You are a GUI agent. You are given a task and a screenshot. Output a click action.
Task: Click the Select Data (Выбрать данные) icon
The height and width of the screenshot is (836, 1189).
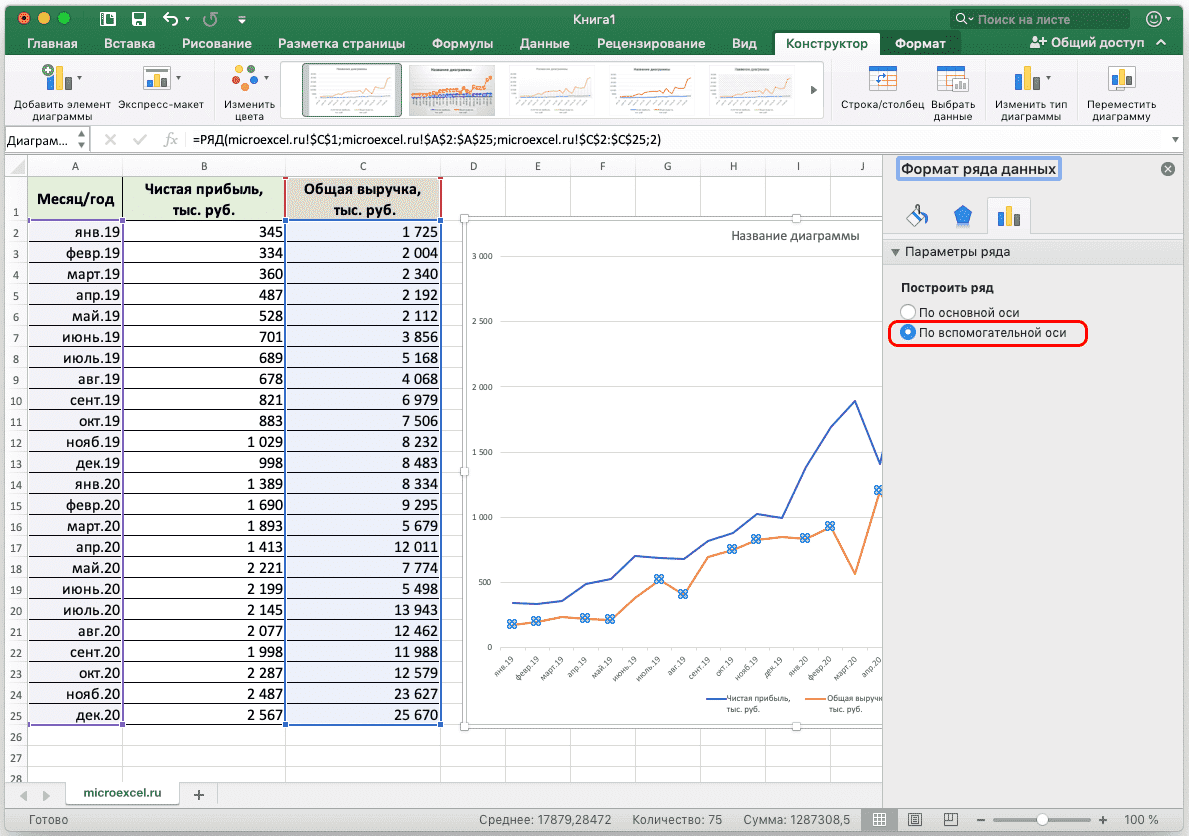coord(951,80)
